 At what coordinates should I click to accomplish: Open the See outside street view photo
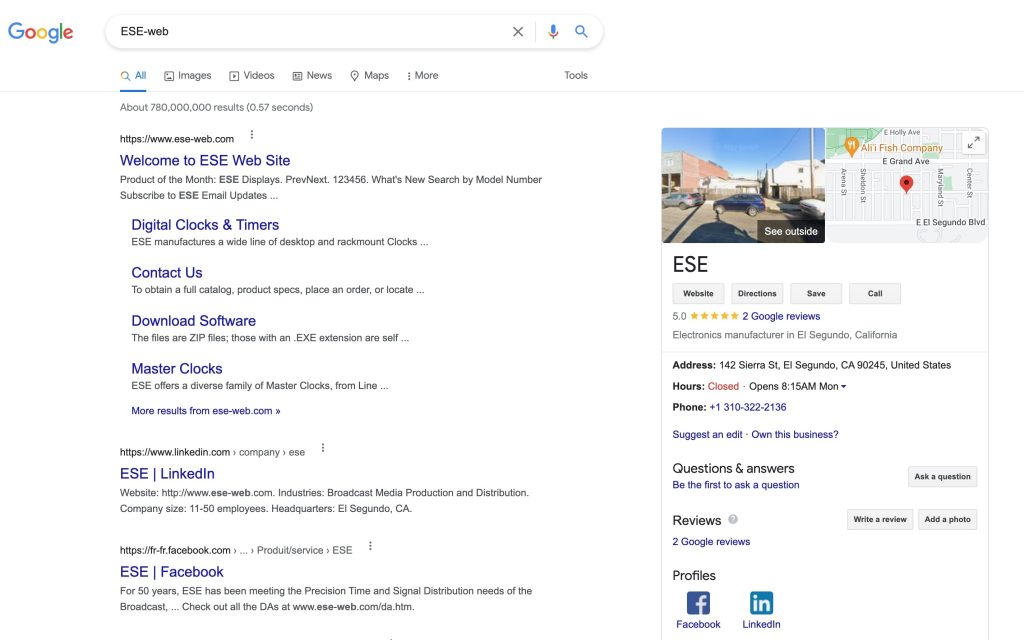pyautogui.click(x=743, y=185)
